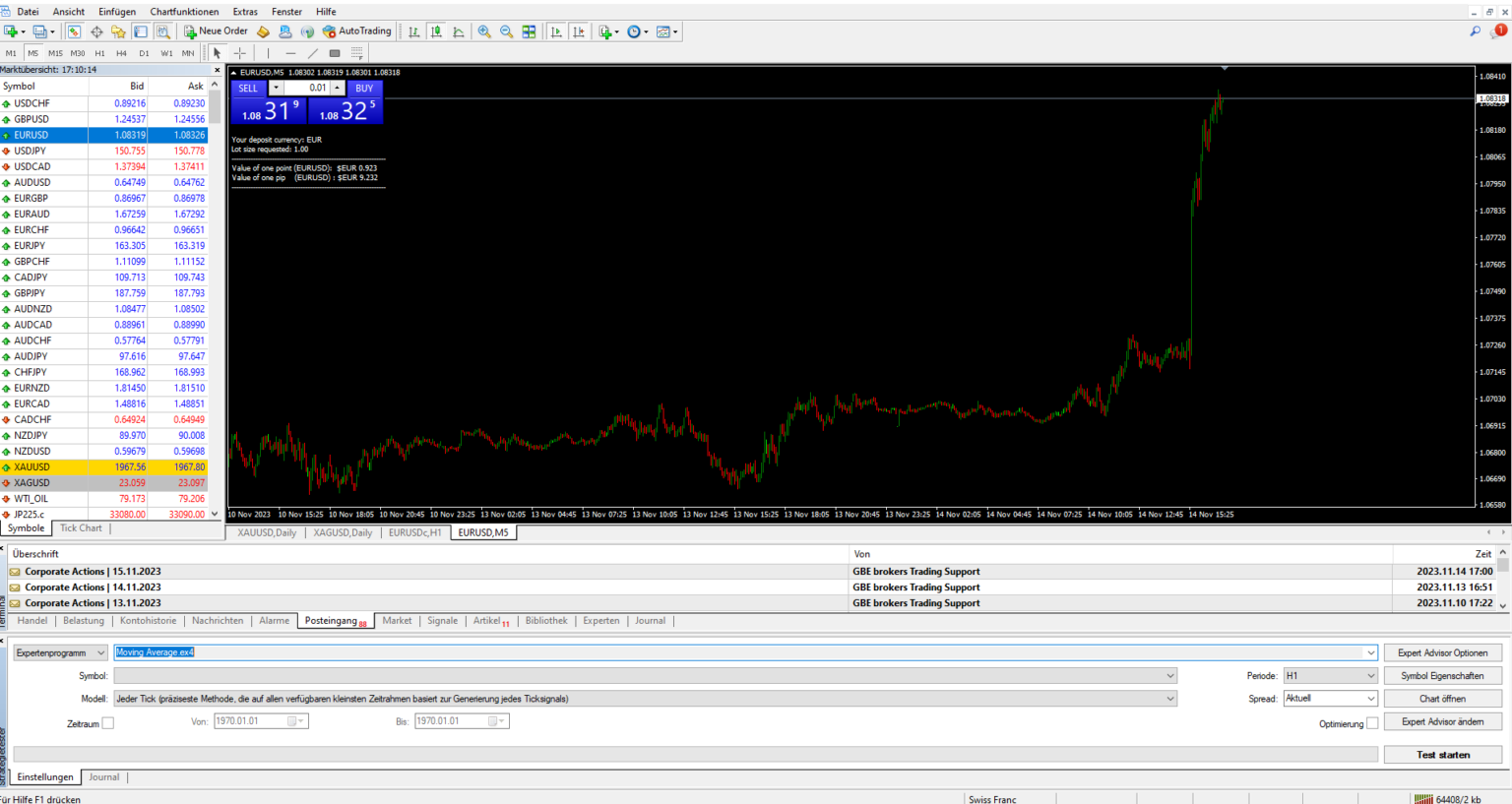Enable the Zeitraum checkbox
The height and width of the screenshot is (804, 1512).
[x=109, y=721]
